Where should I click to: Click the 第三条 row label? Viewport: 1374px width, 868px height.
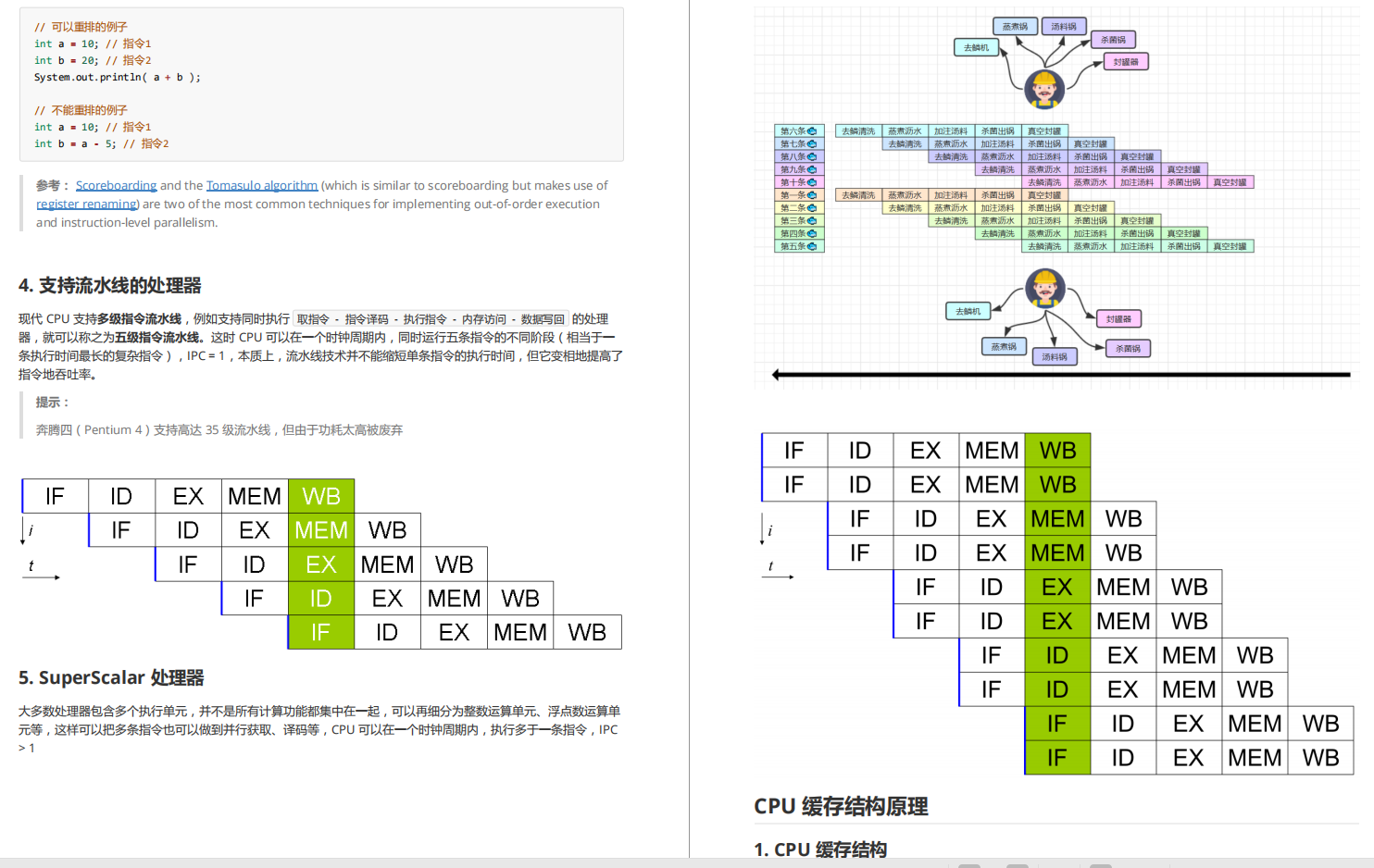(x=799, y=221)
